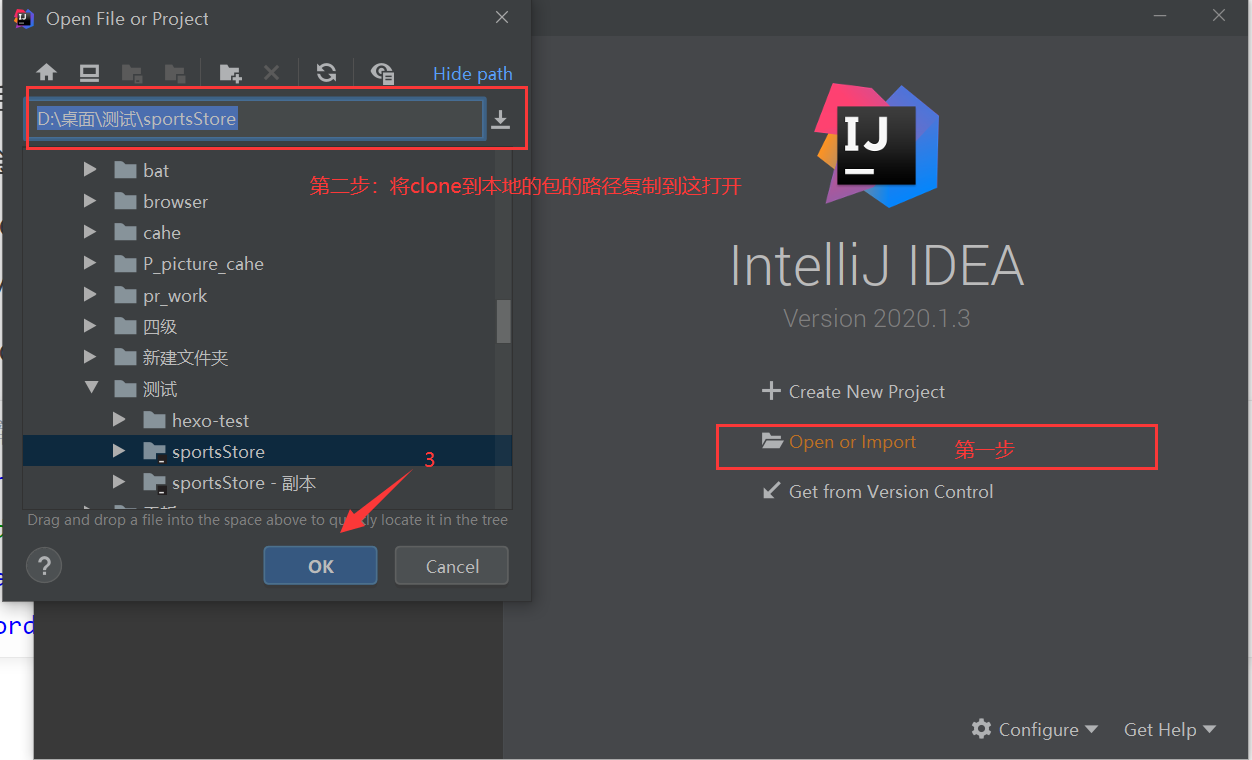Viewport: 1252px width, 760px height.
Task: Go to Home directory icon
Action: (x=47, y=72)
